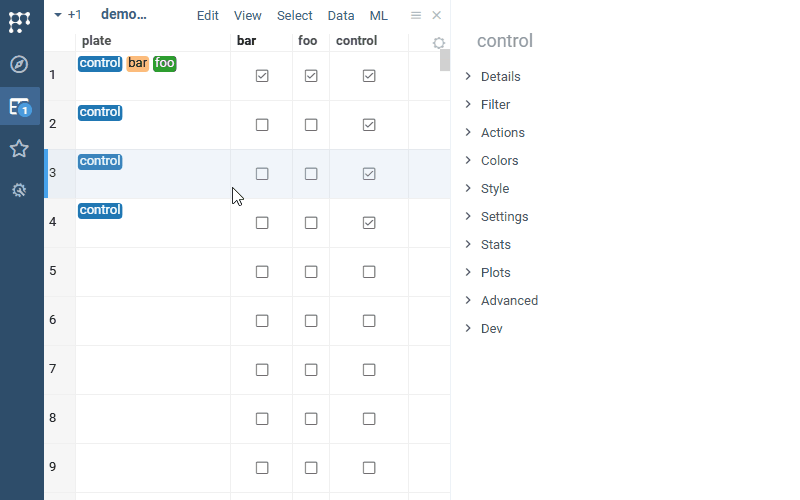
Task: Close the demo table view
Action: click(x=437, y=15)
